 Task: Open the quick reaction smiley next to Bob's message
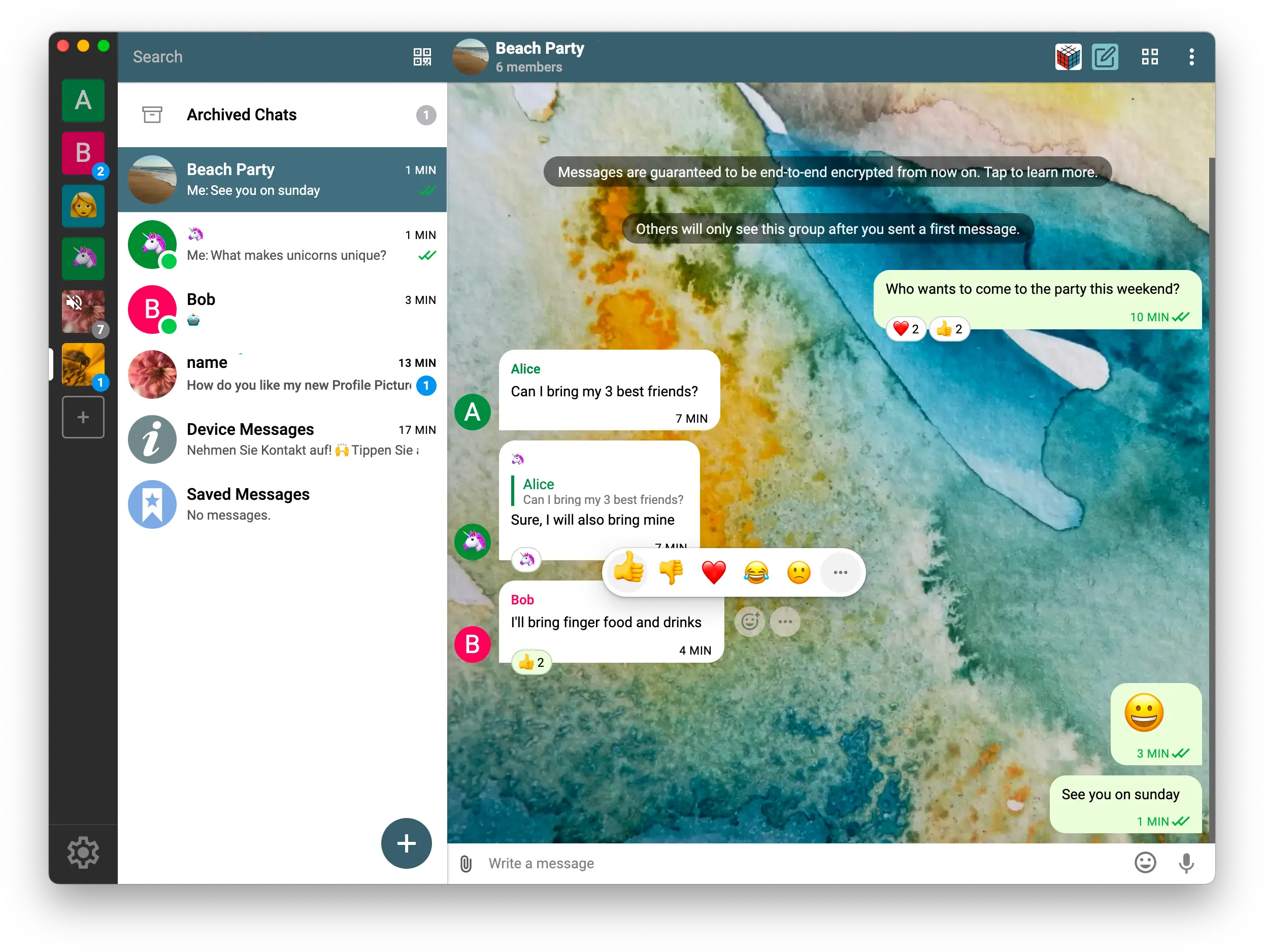click(750, 621)
